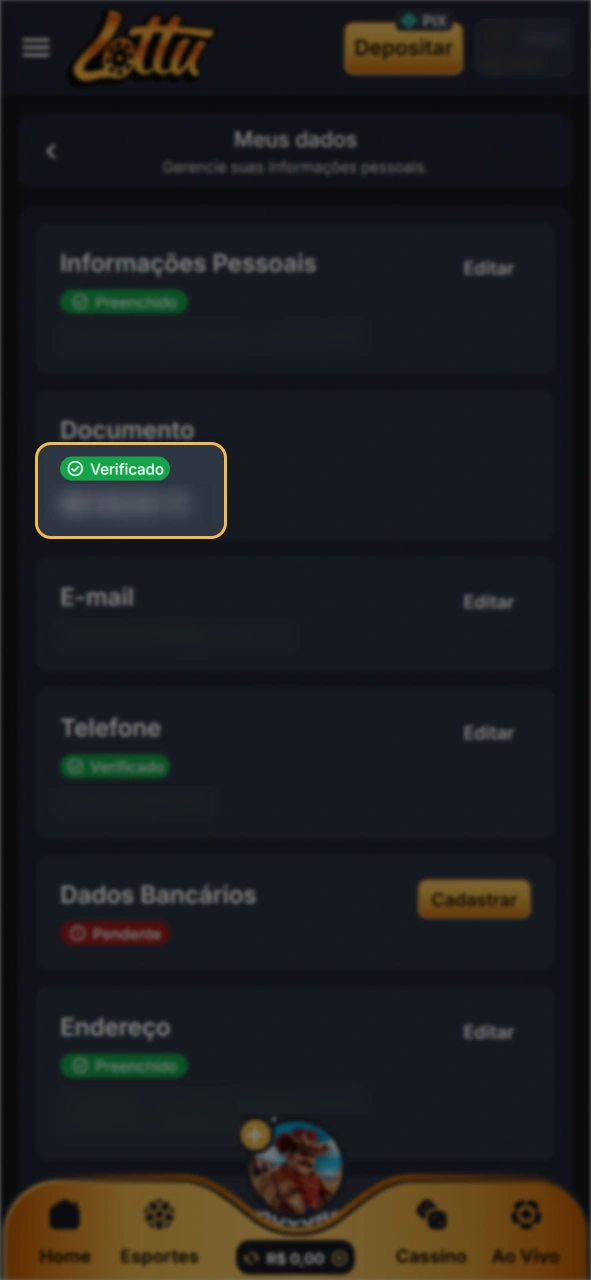The width and height of the screenshot is (591, 1280).
Task: Open the Esportes ball icon
Action: (x=159, y=1215)
